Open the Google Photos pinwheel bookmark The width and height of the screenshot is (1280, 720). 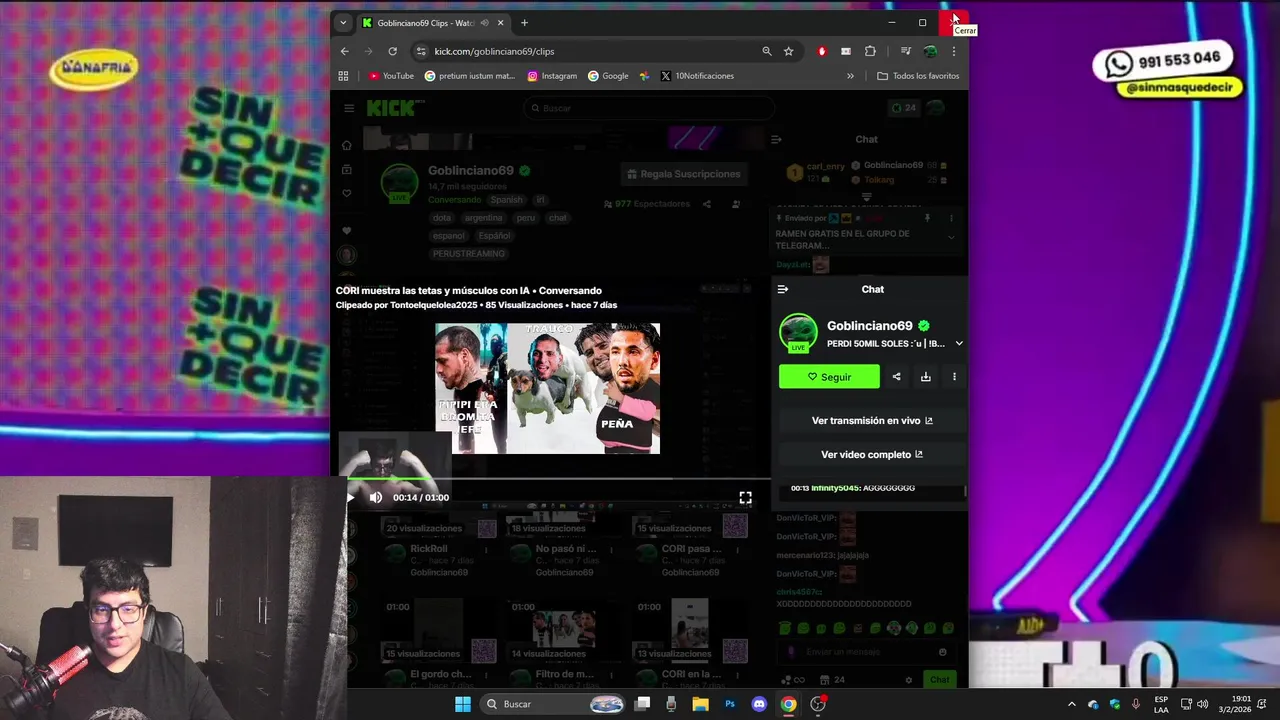(x=645, y=76)
